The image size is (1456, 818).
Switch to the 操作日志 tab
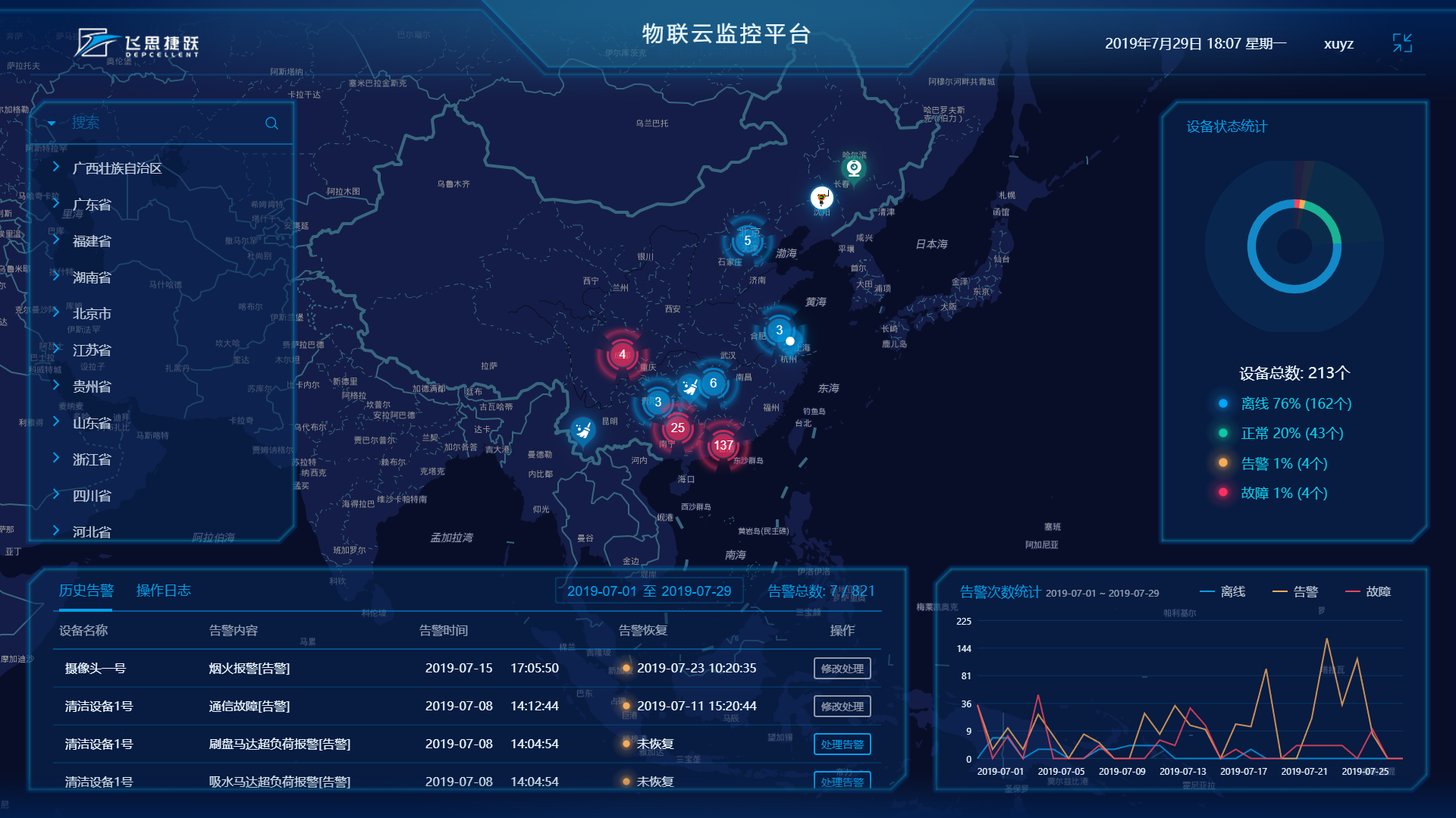[164, 590]
